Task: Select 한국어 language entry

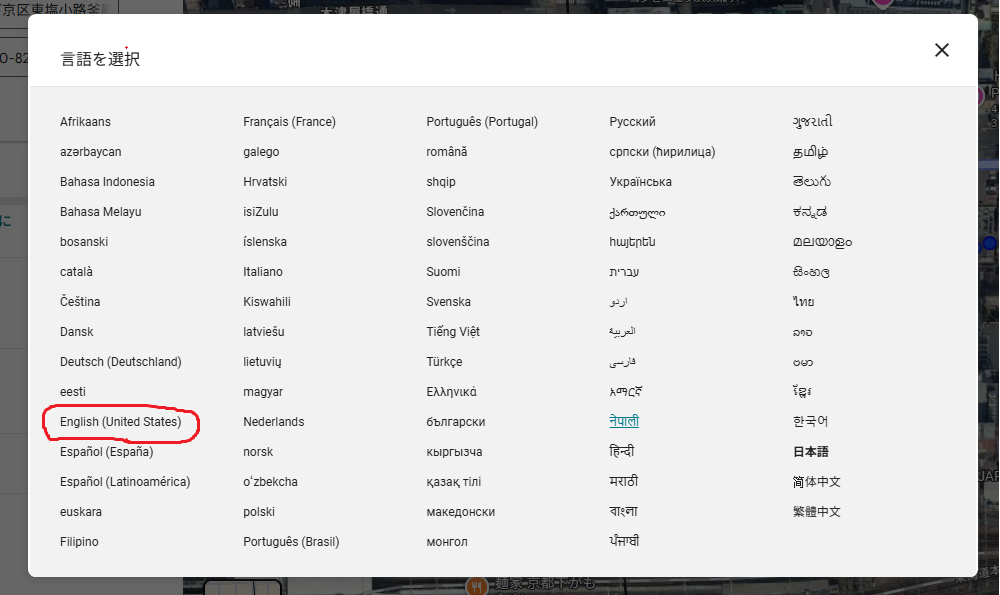Action: point(810,421)
